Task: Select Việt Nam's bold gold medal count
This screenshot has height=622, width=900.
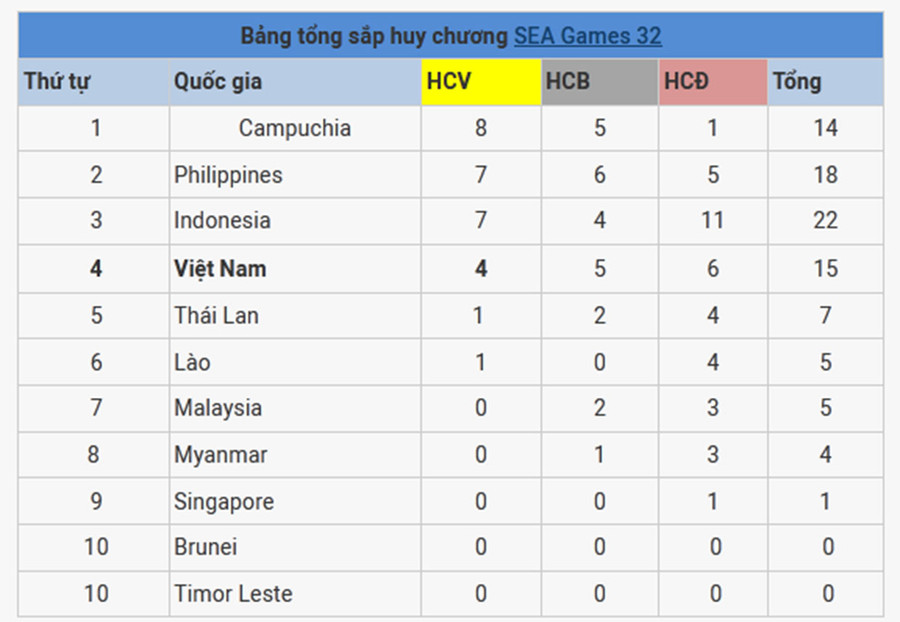Action: pyautogui.click(x=481, y=268)
